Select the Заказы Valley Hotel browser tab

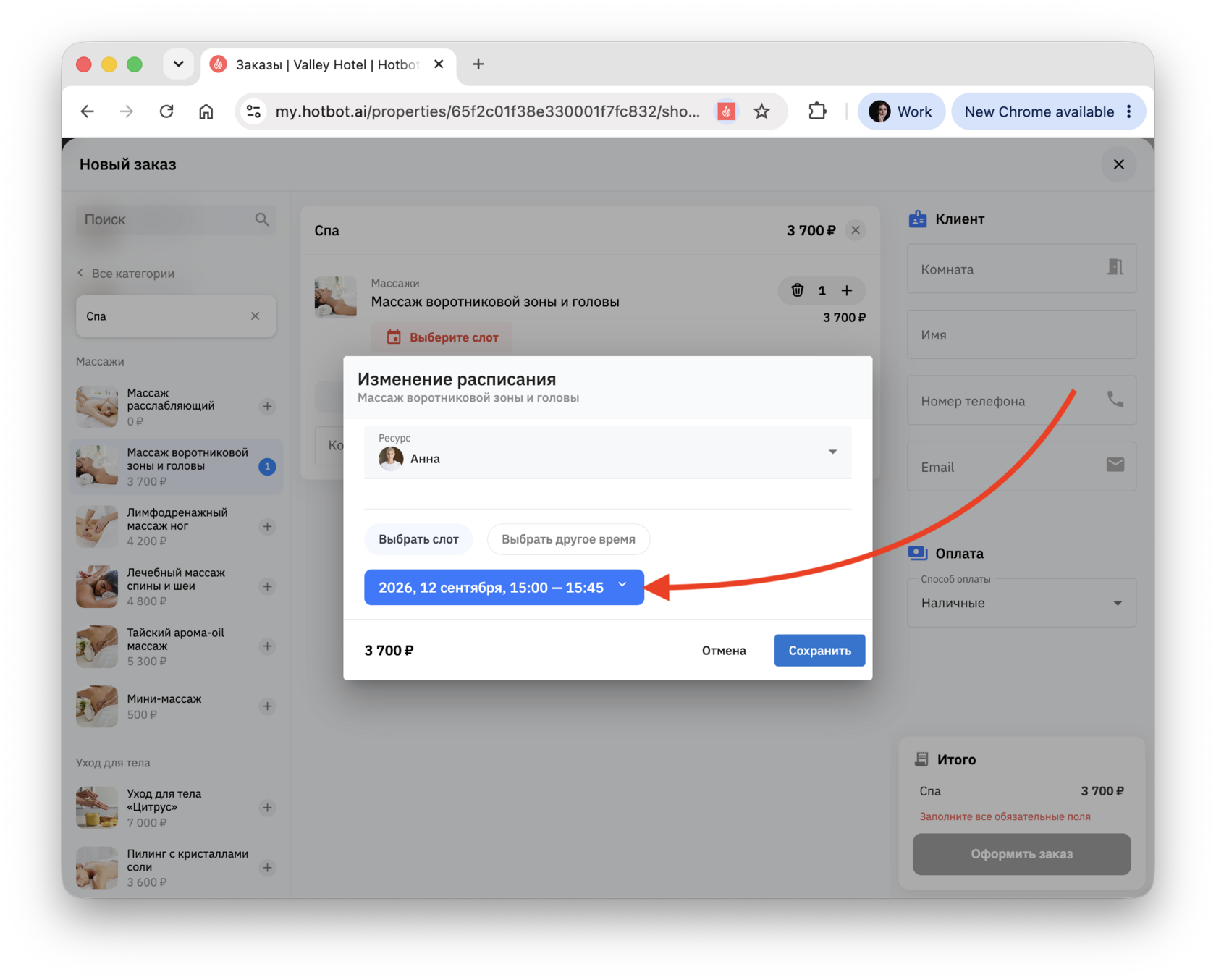tap(328, 64)
